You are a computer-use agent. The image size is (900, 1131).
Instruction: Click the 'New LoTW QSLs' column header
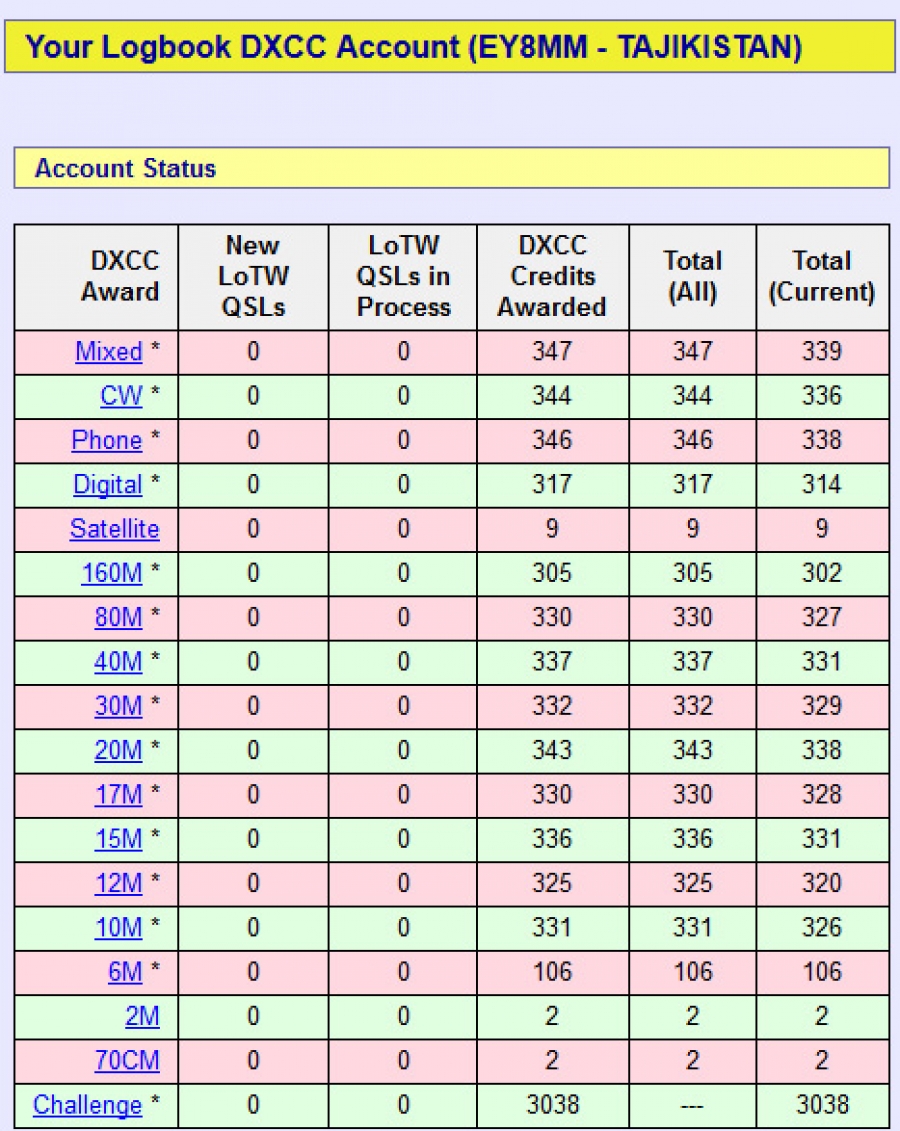click(x=254, y=276)
